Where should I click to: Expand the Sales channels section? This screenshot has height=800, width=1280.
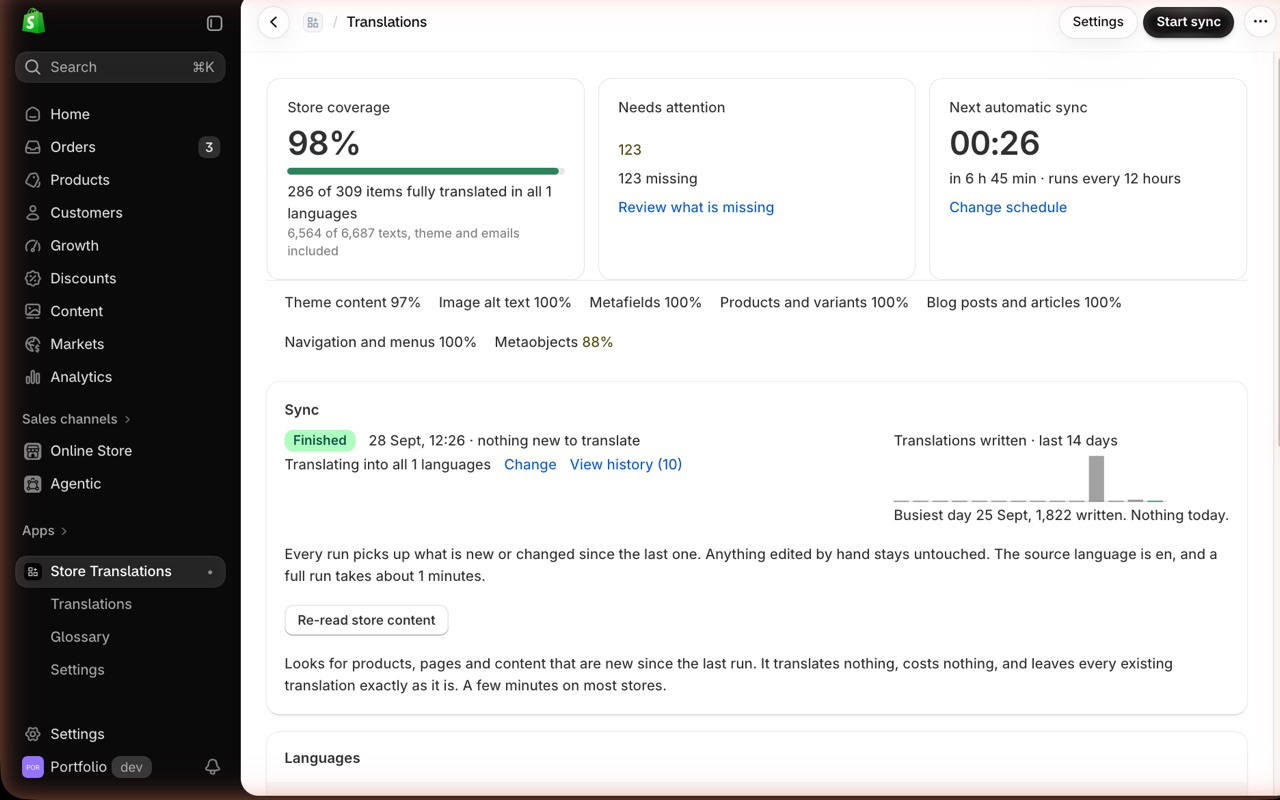(x=77, y=419)
